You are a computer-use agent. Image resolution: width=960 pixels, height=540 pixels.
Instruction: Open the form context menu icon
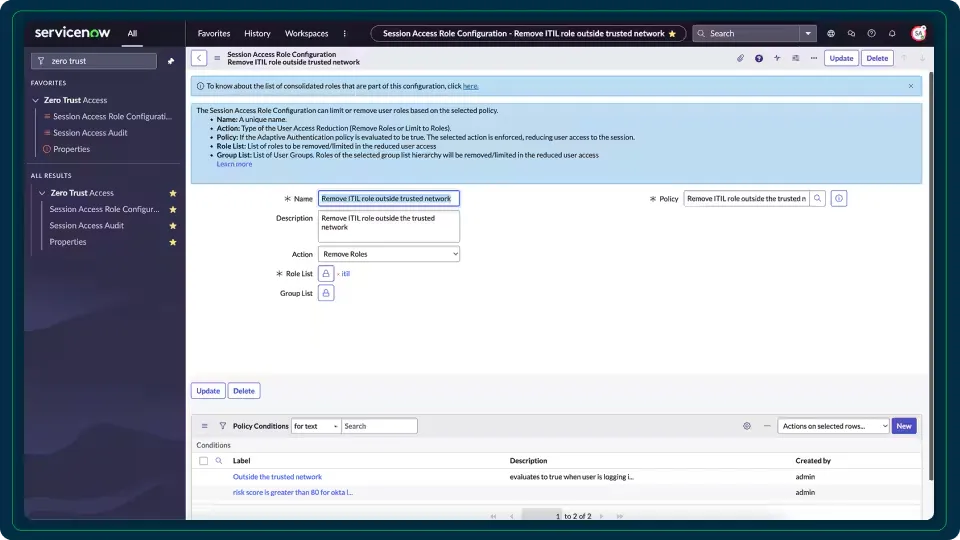[x=217, y=58]
